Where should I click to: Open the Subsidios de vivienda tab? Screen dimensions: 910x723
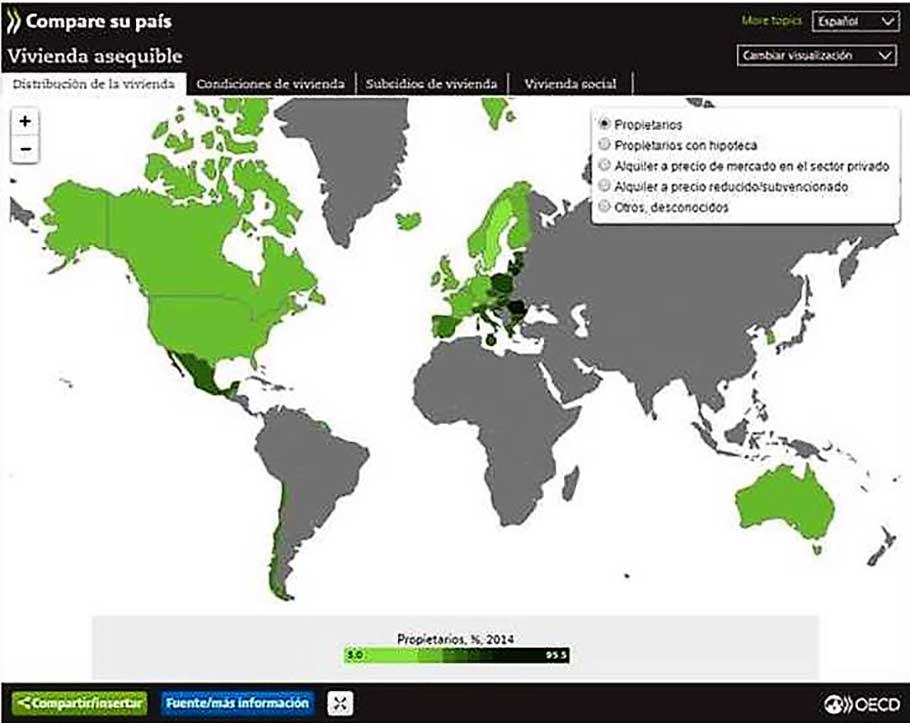(x=431, y=84)
